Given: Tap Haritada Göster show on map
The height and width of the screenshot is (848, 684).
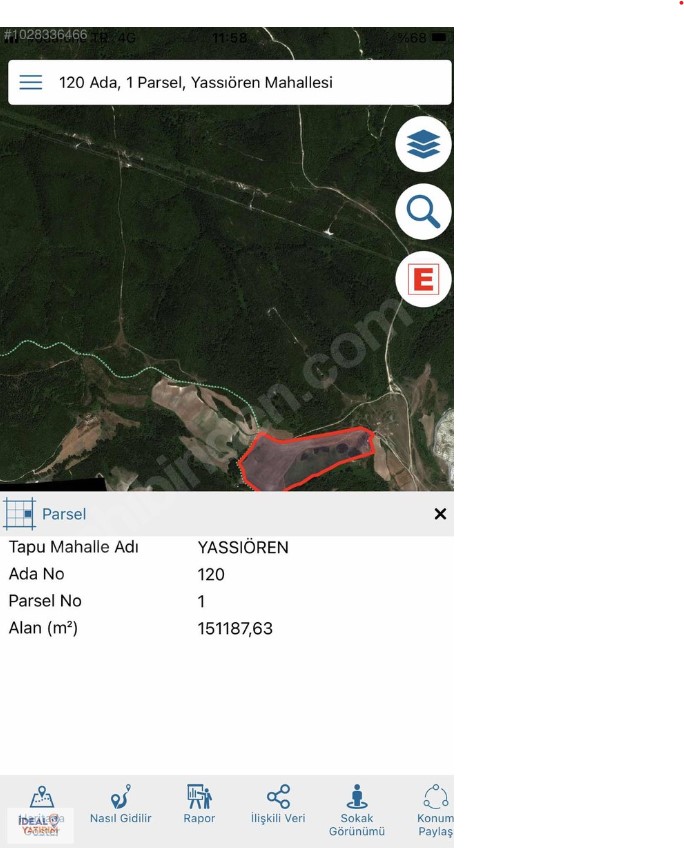Looking at the screenshot, I should (41, 810).
